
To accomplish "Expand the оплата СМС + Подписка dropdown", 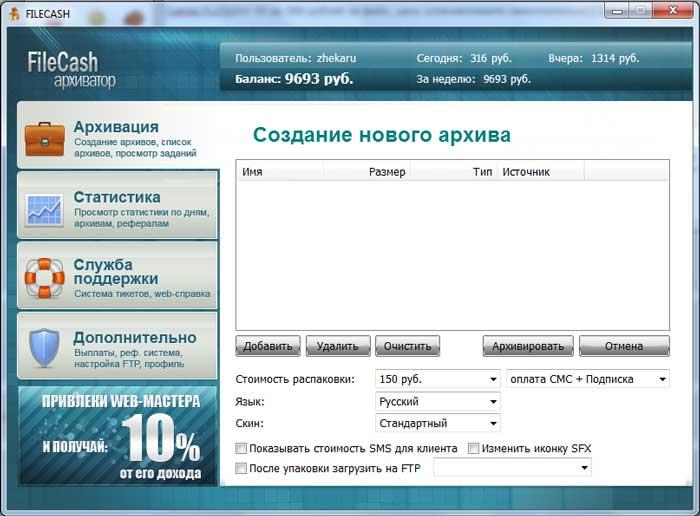I will tap(588, 380).
